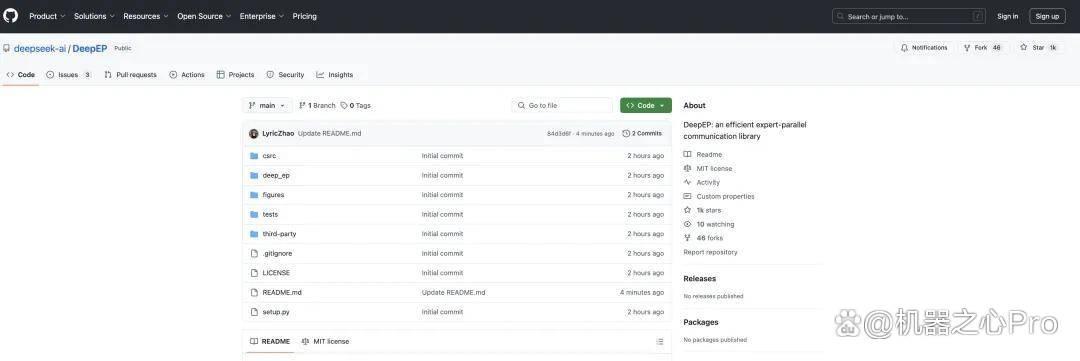This screenshot has width=1080, height=361.
Task: Open the README outline list icon
Action: click(659, 342)
